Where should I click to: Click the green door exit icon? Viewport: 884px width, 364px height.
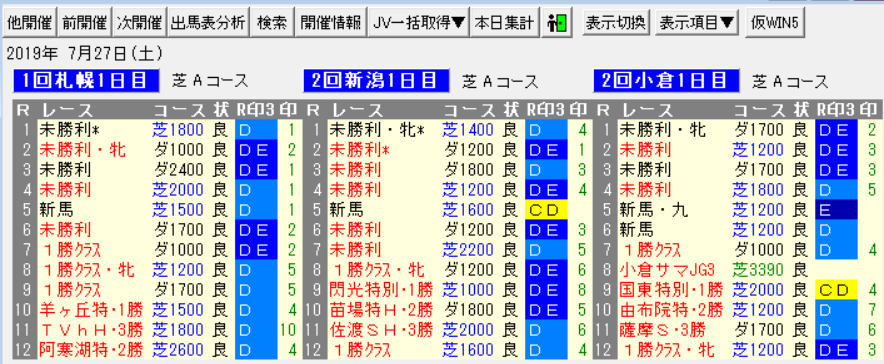tap(557, 23)
